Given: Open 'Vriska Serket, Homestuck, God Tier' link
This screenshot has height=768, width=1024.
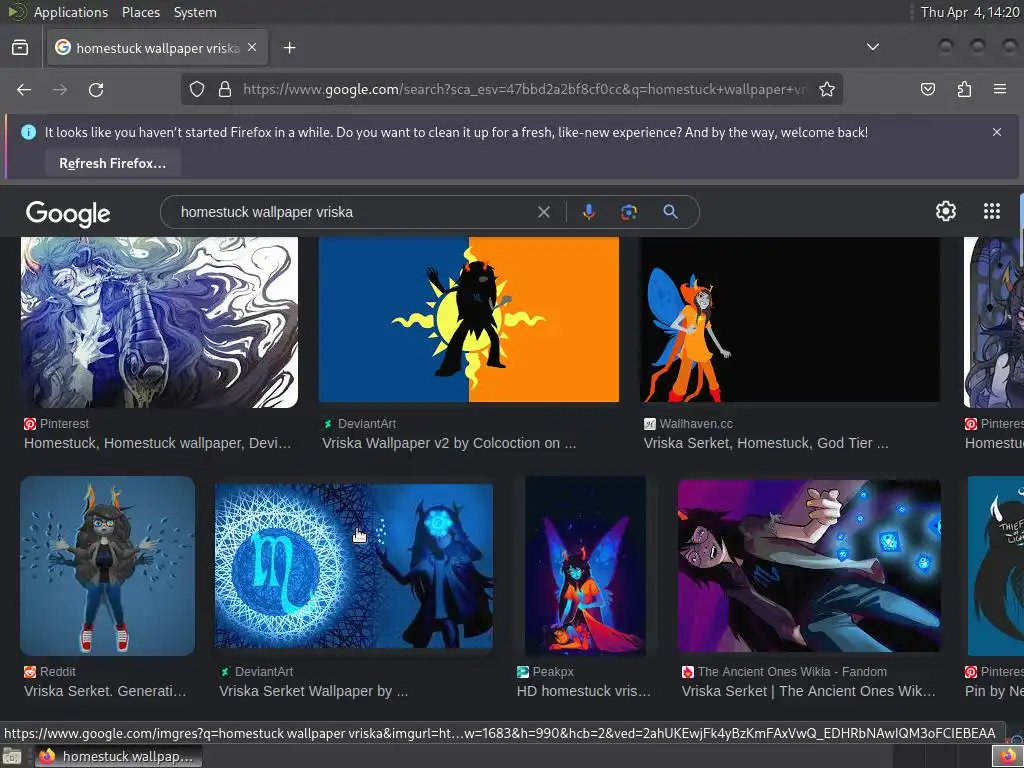Looking at the screenshot, I should pyautogui.click(x=766, y=443).
